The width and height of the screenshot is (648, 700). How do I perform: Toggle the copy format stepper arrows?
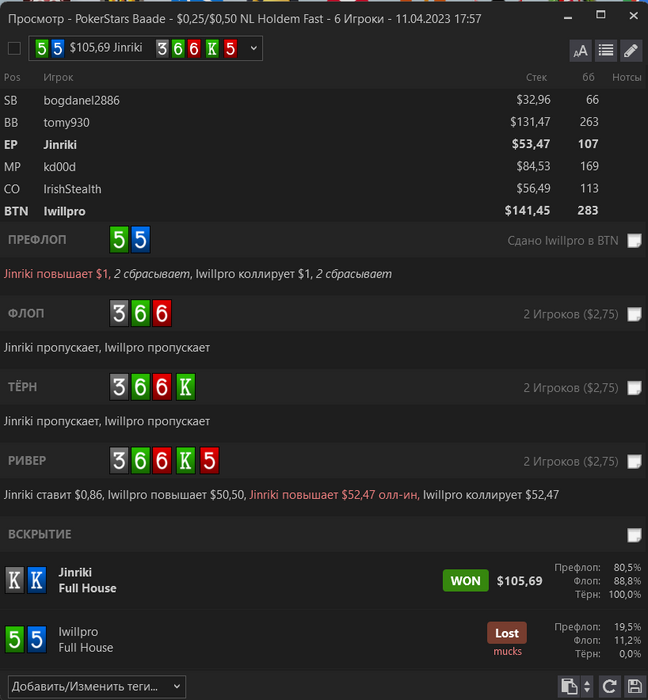[x=587, y=686]
